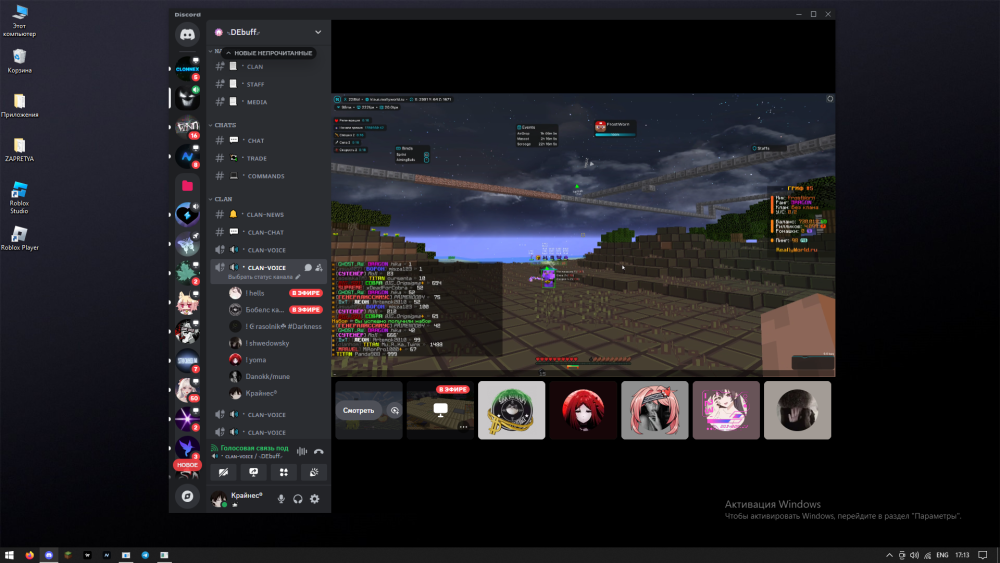Open the CLAN-NEWS channel
Image resolution: width=1000 pixels, height=563 pixels.
pos(268,215)
